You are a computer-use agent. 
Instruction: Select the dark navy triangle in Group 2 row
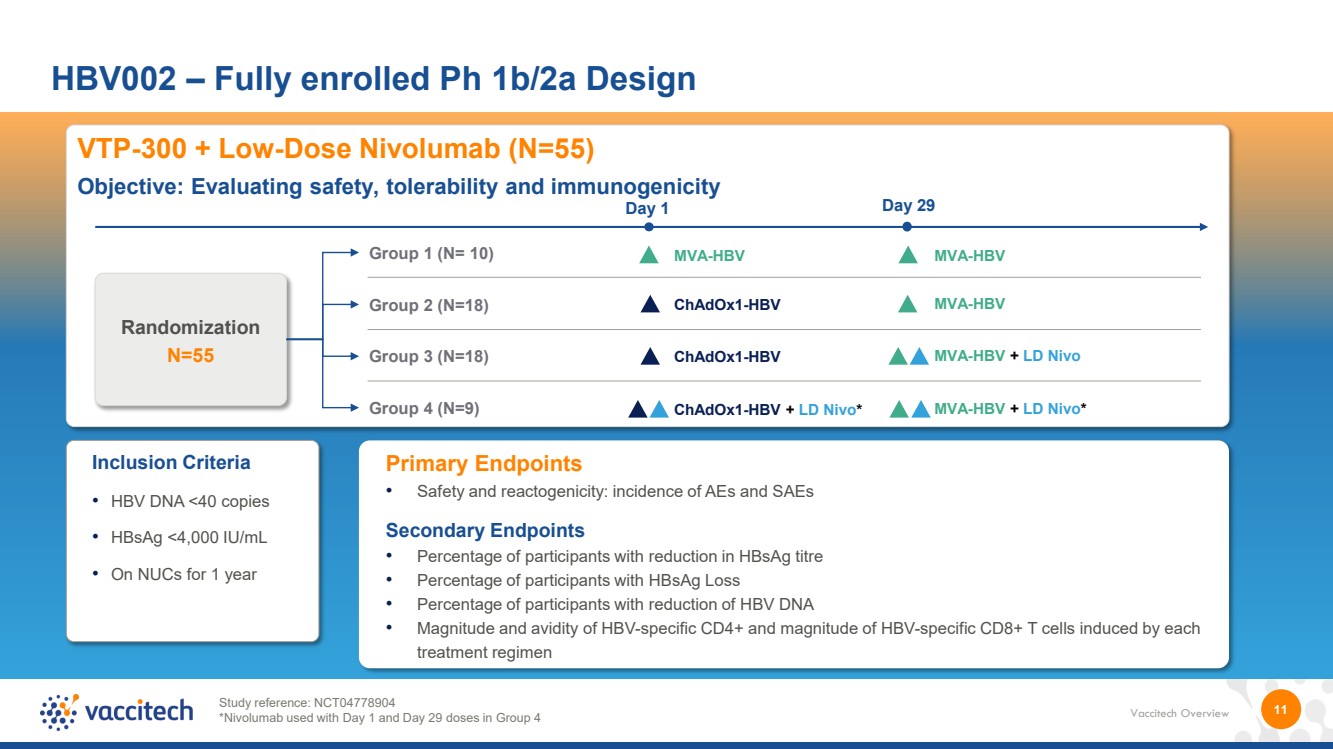[650, 304]
